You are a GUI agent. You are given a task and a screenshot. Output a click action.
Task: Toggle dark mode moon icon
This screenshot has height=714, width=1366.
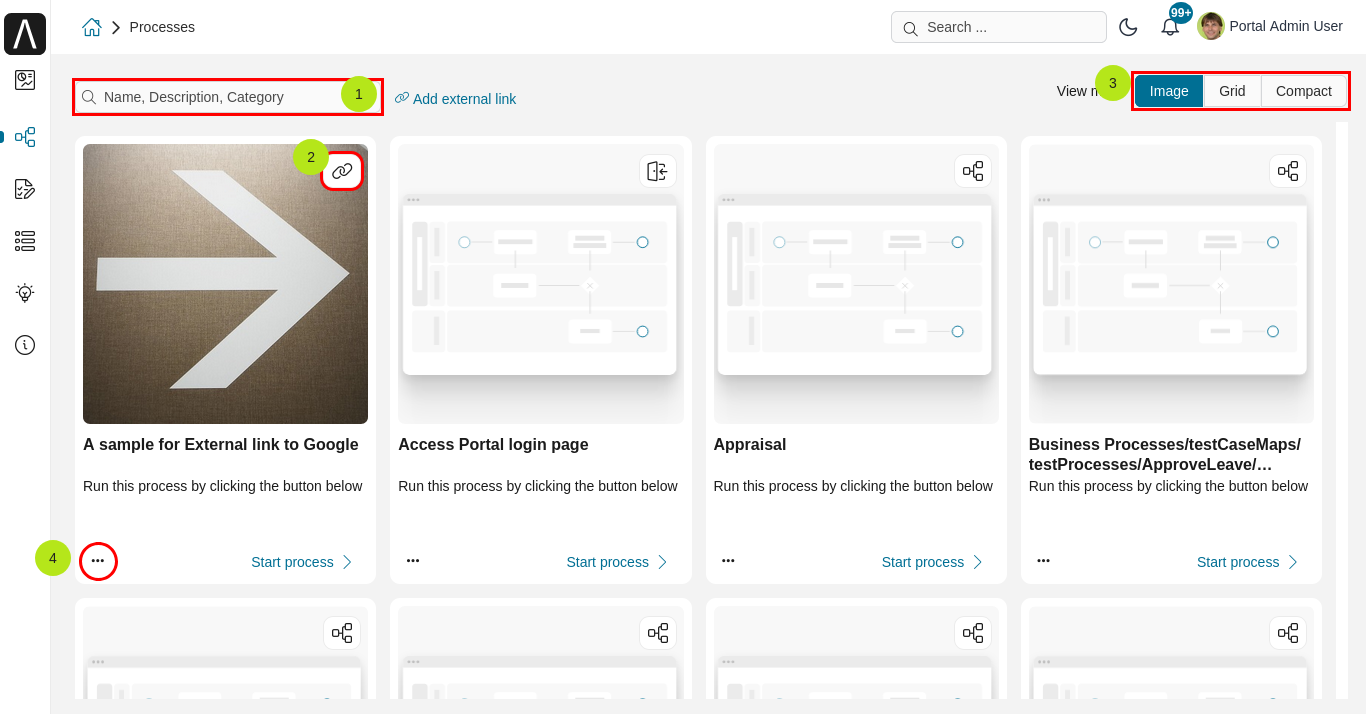pos(1128,27)
